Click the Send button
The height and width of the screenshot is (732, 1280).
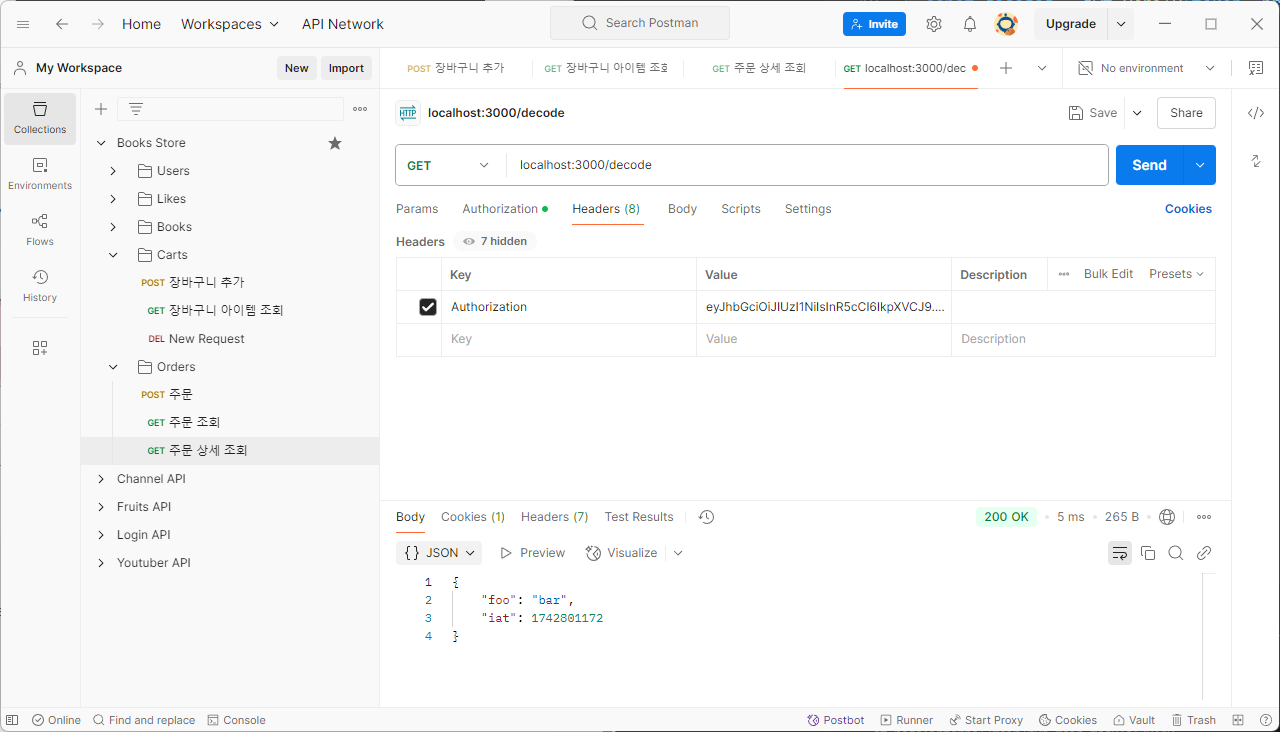click(1150, 165)
